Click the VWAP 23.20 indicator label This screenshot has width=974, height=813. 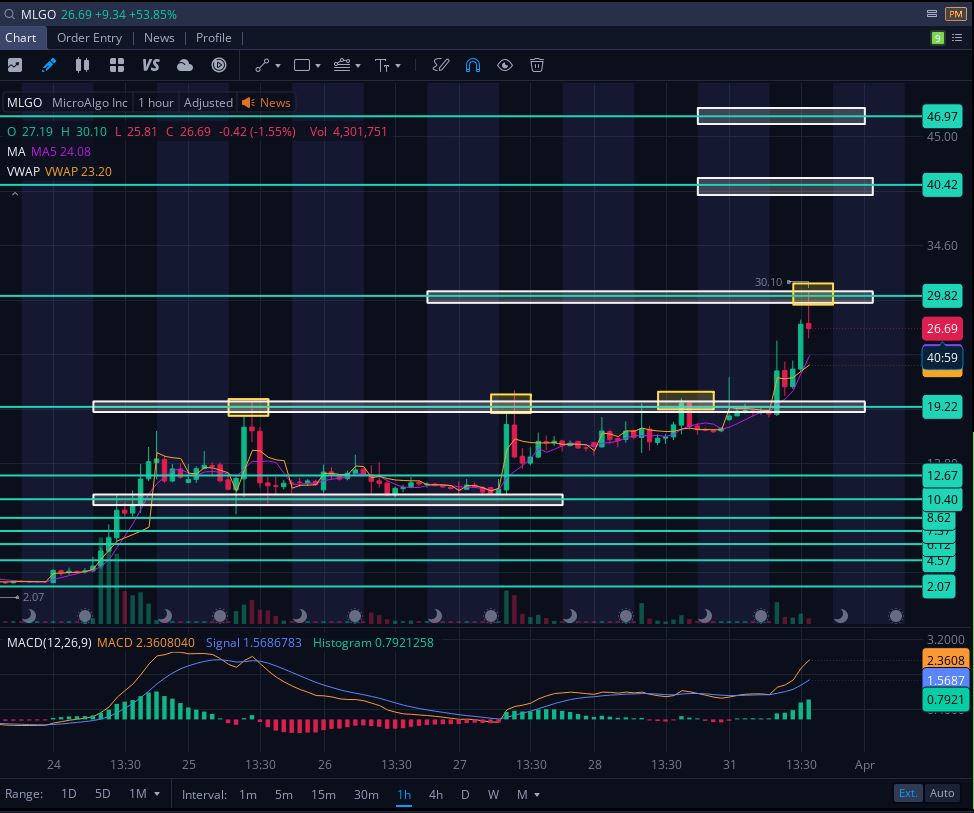coord(78,171)
